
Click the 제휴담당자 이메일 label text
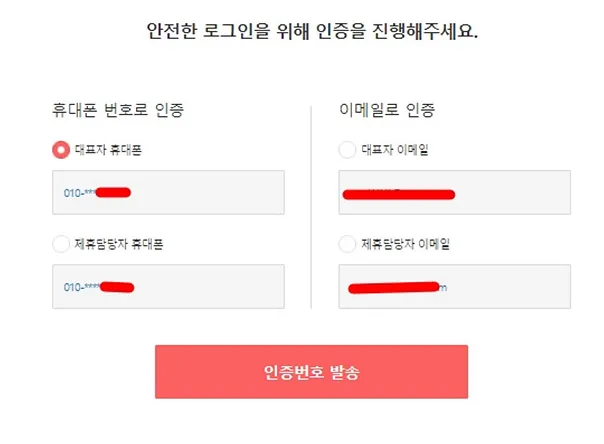pos(405,244)
